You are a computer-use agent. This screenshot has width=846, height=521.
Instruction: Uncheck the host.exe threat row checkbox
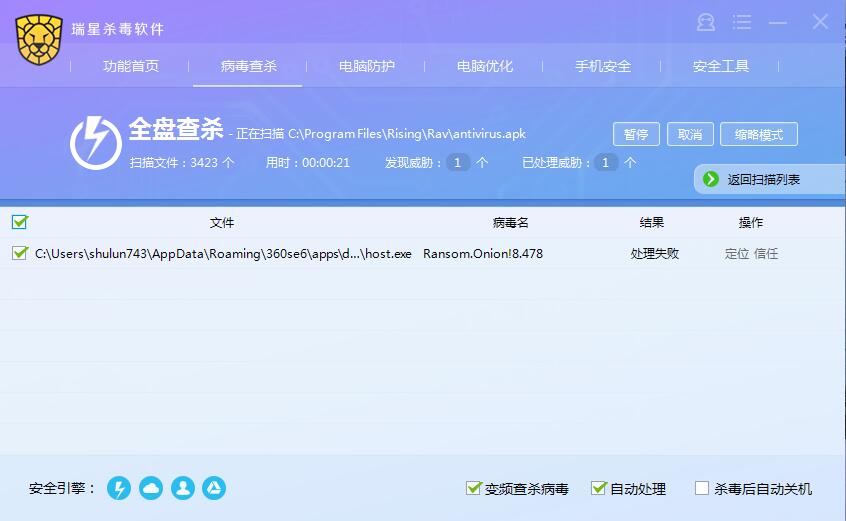(x=19, y=253)
